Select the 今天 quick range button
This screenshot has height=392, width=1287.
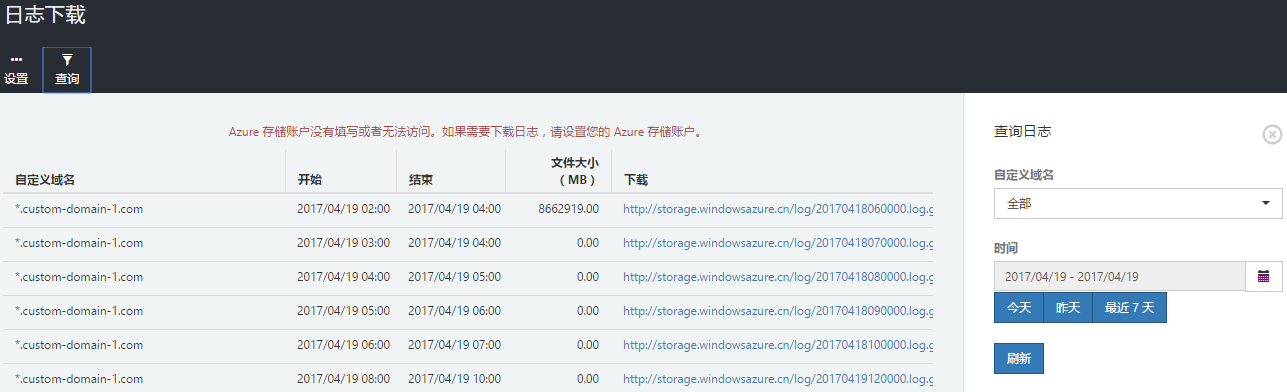click(1018, 308)
